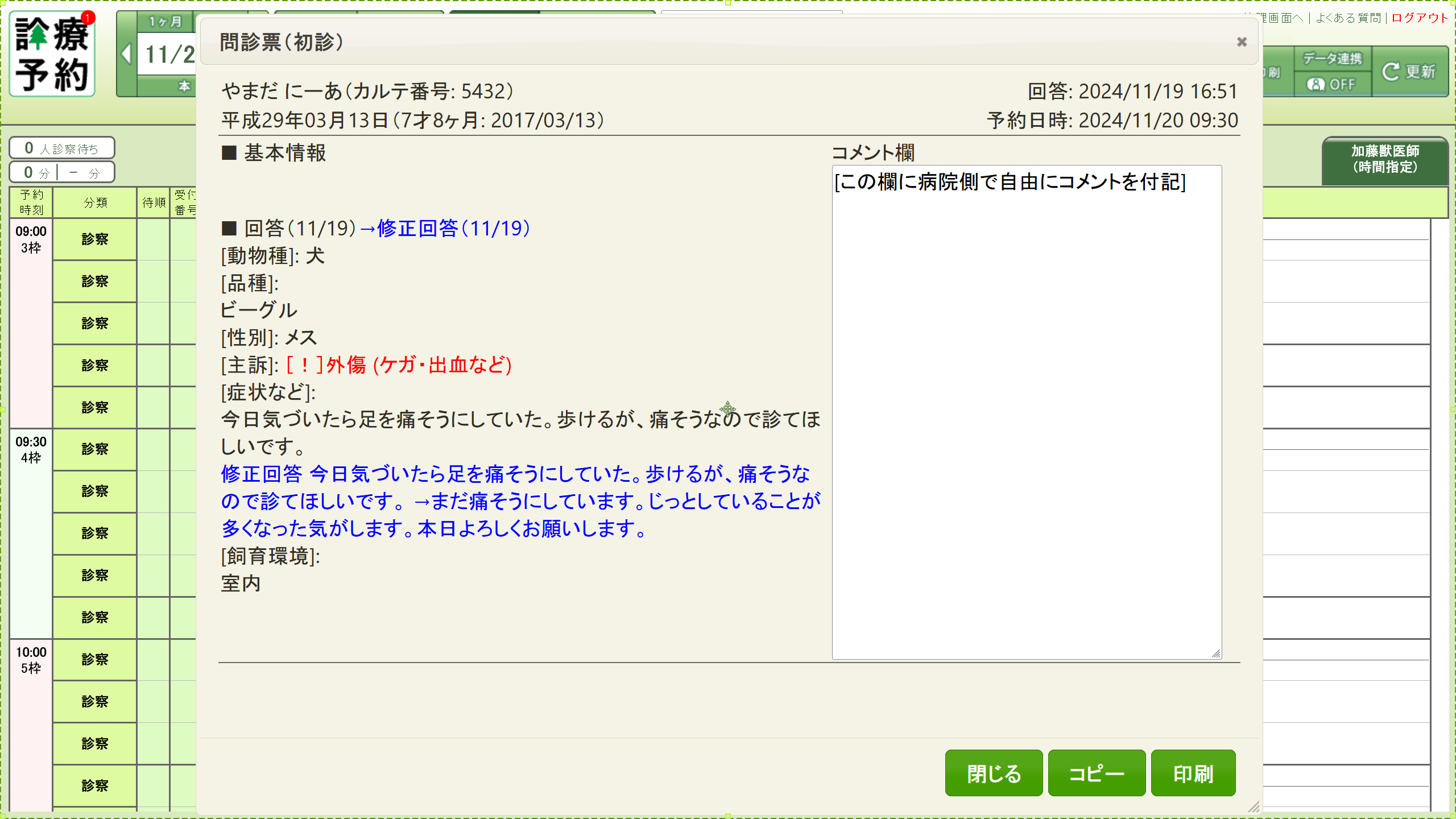Click inside the コメント欄 text area
1456x819 pixels.
click(x=1025, y=398)
